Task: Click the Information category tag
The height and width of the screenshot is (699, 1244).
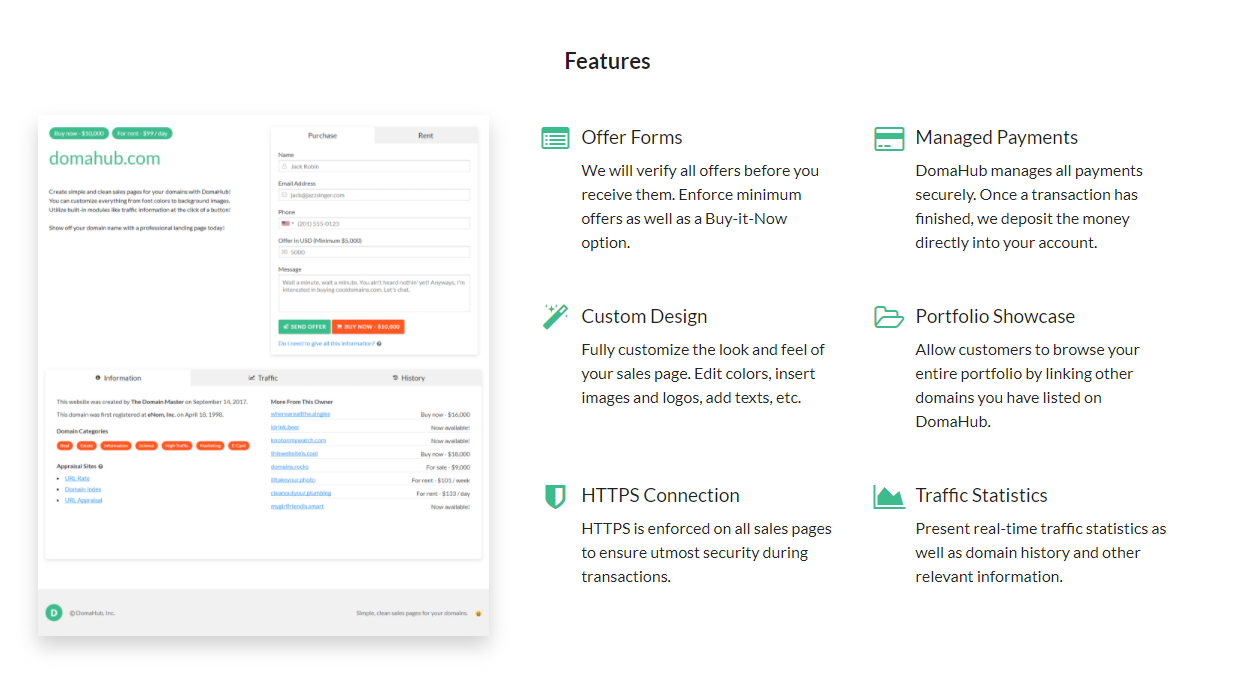Action: click(x=116, y=446)
